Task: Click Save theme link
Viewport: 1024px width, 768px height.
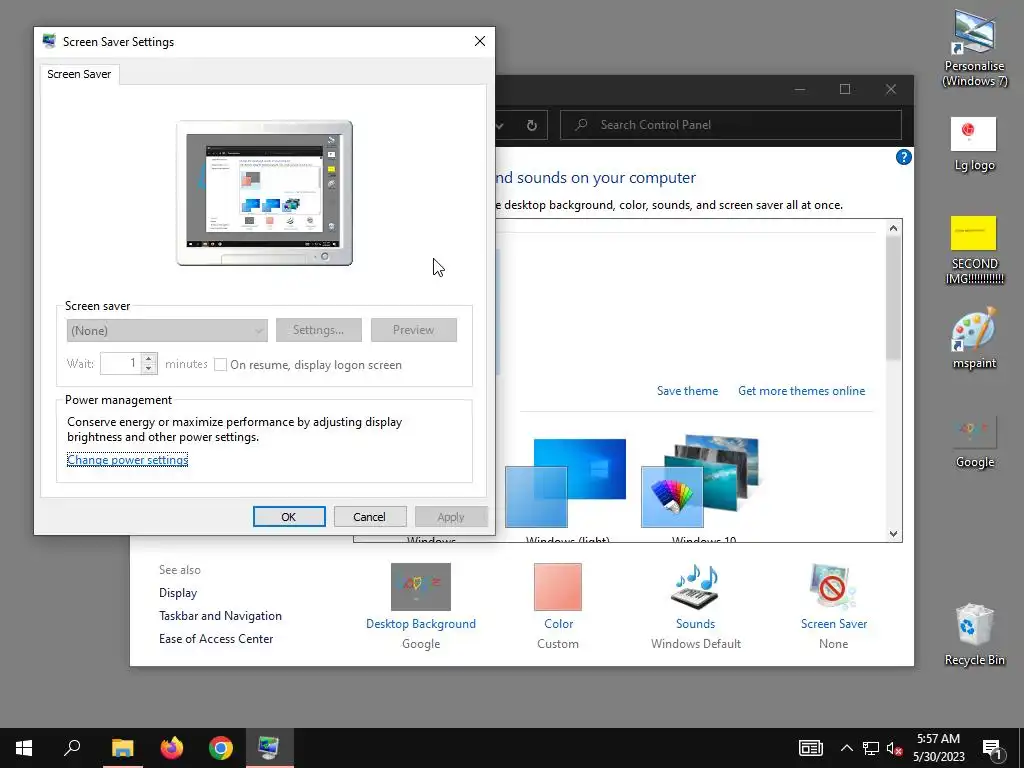Action: 687,391
